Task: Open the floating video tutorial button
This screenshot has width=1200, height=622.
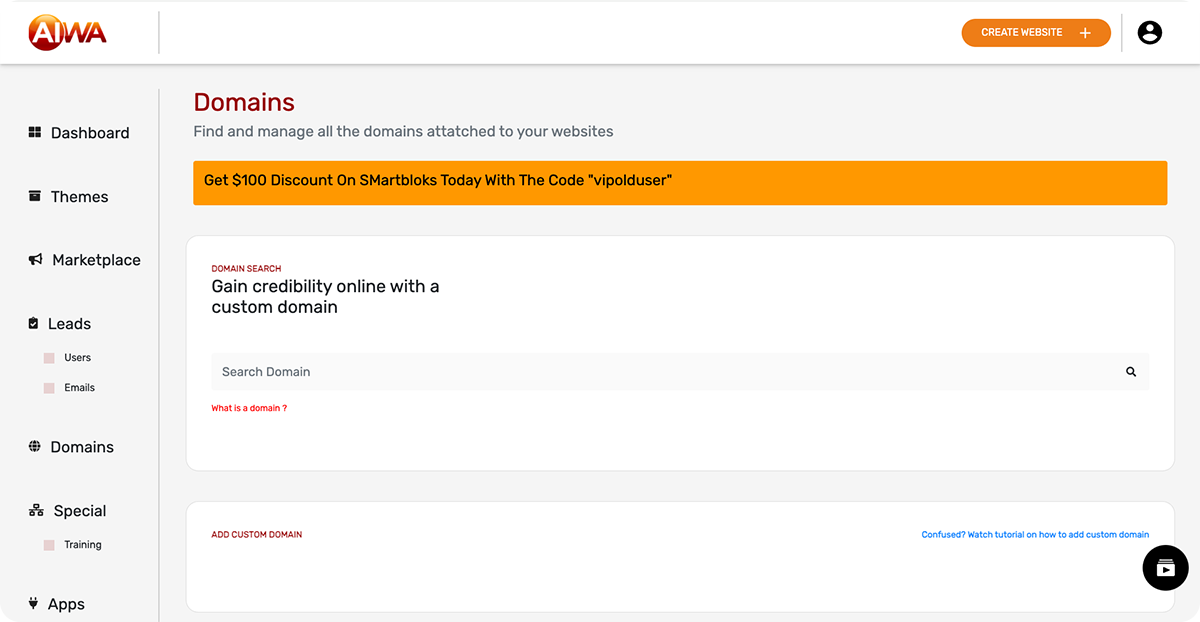Action: pos(1165,568)
